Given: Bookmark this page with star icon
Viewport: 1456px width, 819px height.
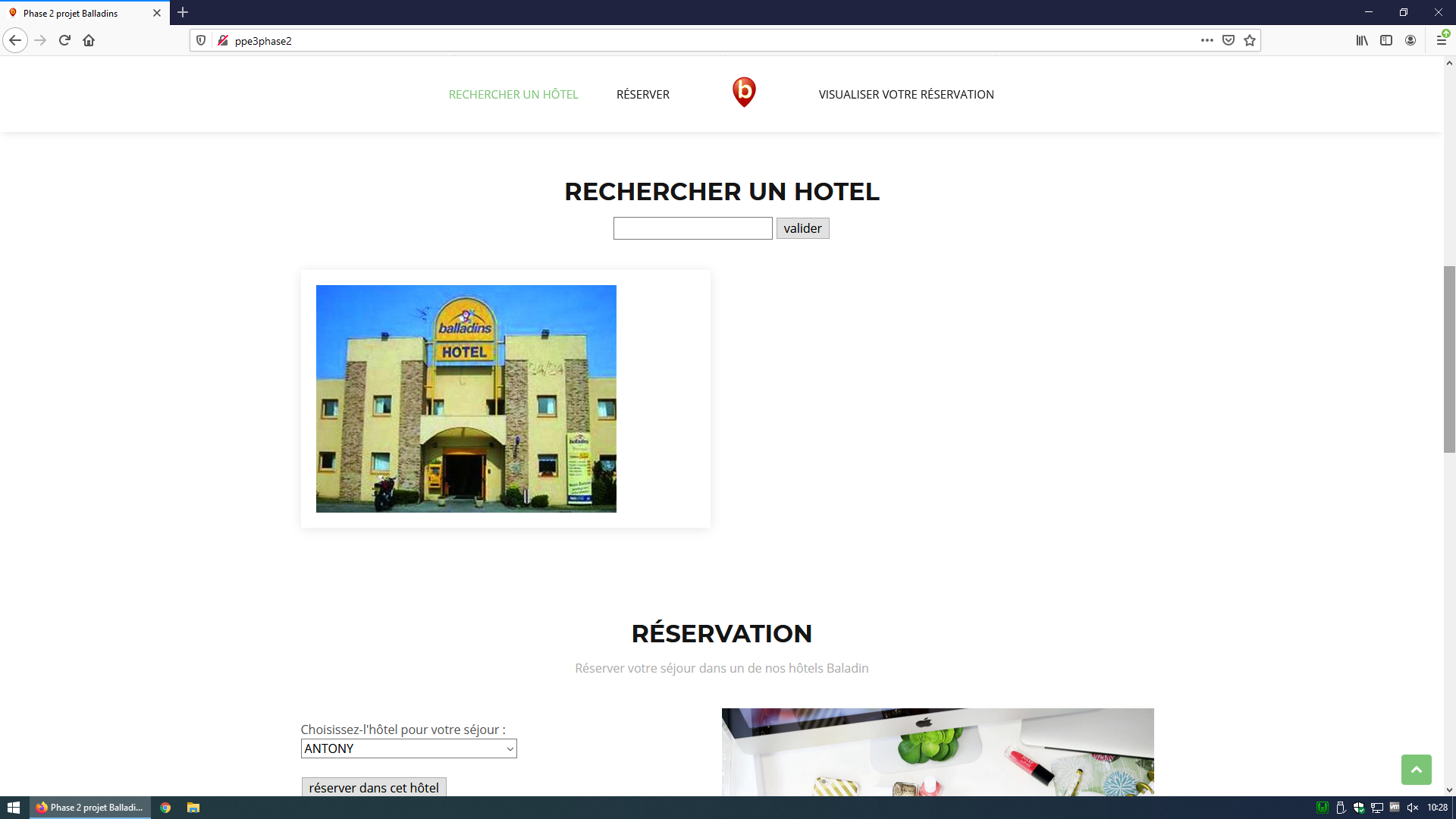Looking at the screenshot, I should point(1250,40).
